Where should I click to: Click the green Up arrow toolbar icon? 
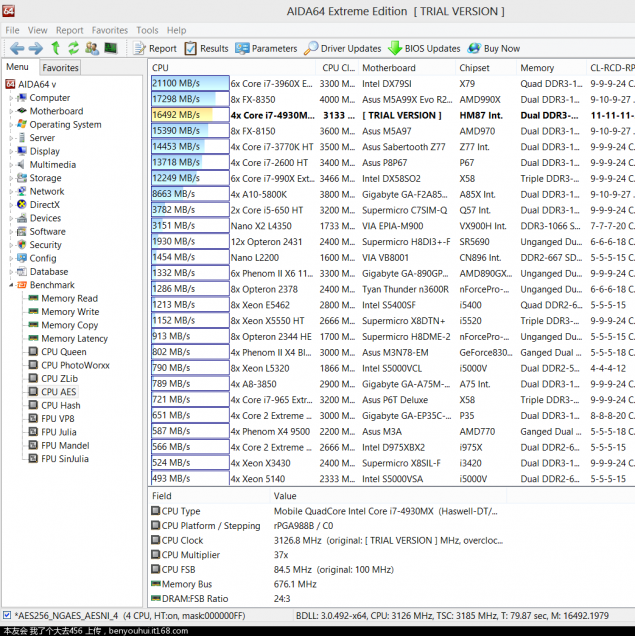coord(56,48)
